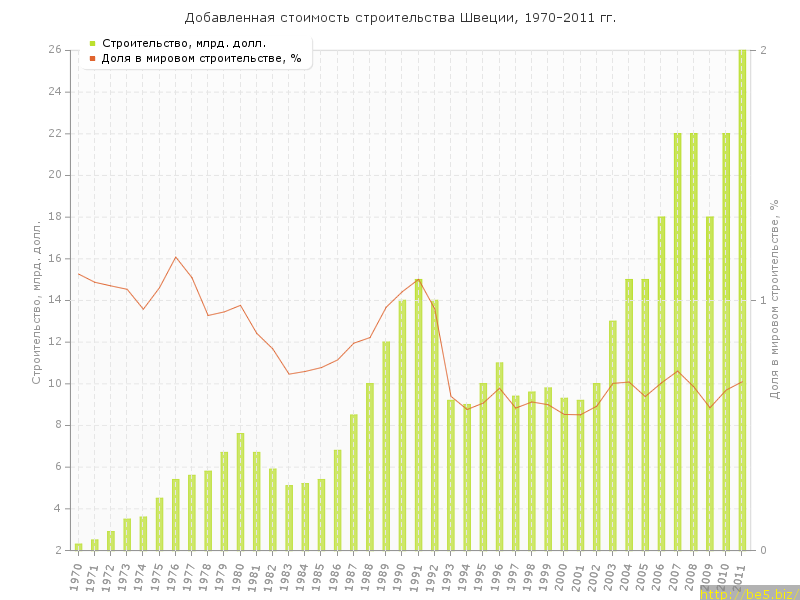The image size is (800, 600).
Task: Click the smallest bar for 1970
Action: (78, 546)
